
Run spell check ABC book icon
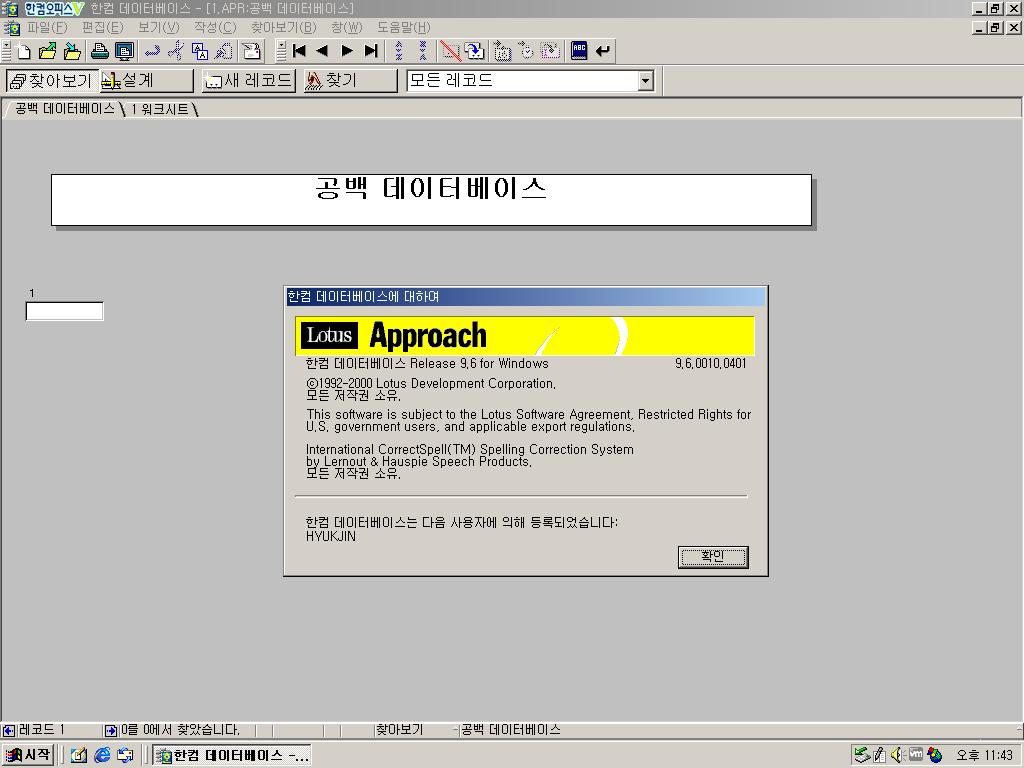(579, 51)
